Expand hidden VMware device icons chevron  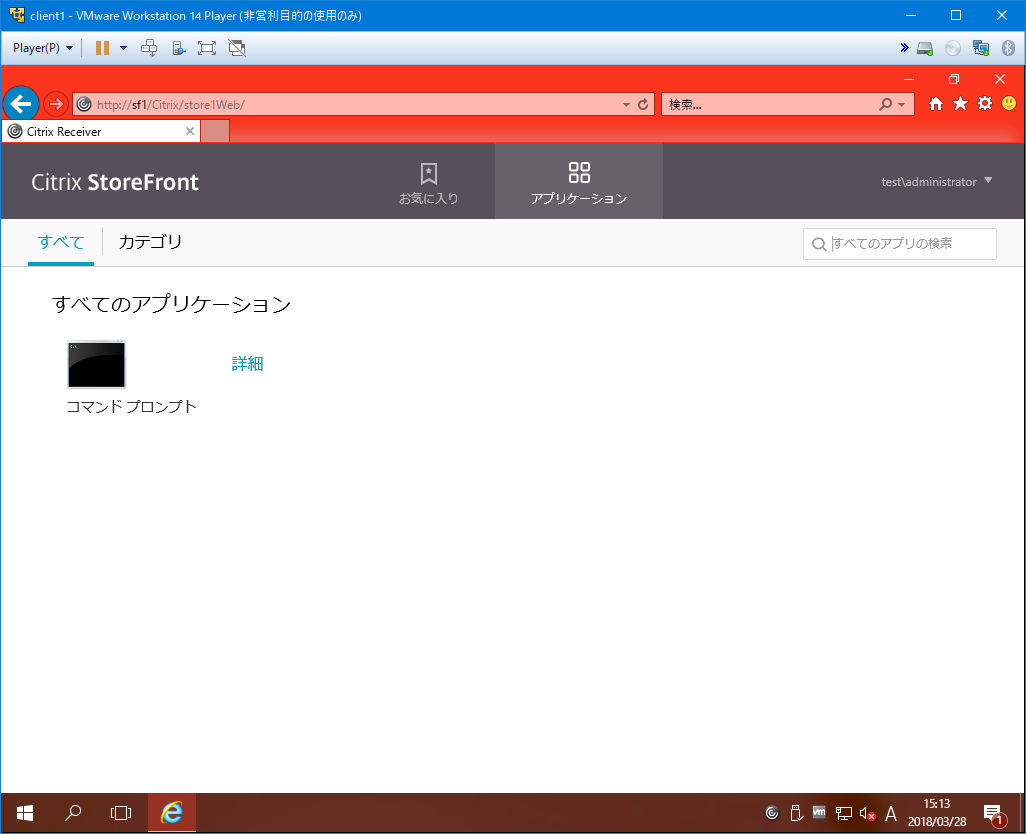904,47
